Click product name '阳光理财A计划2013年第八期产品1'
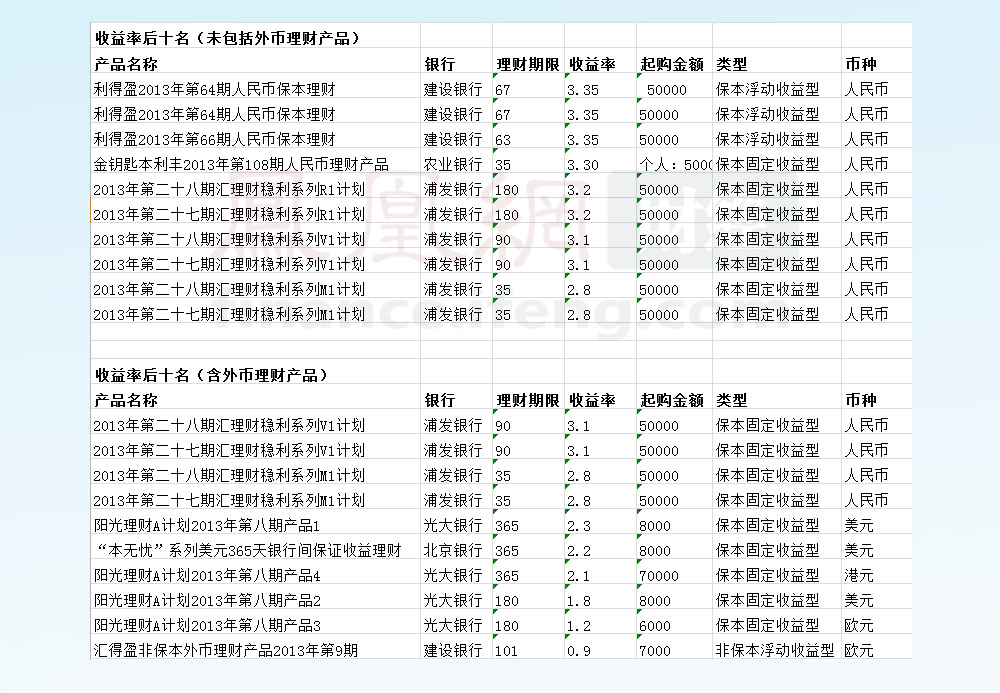The width and height of the screenshot is (1000, 693). click(207, 525)
